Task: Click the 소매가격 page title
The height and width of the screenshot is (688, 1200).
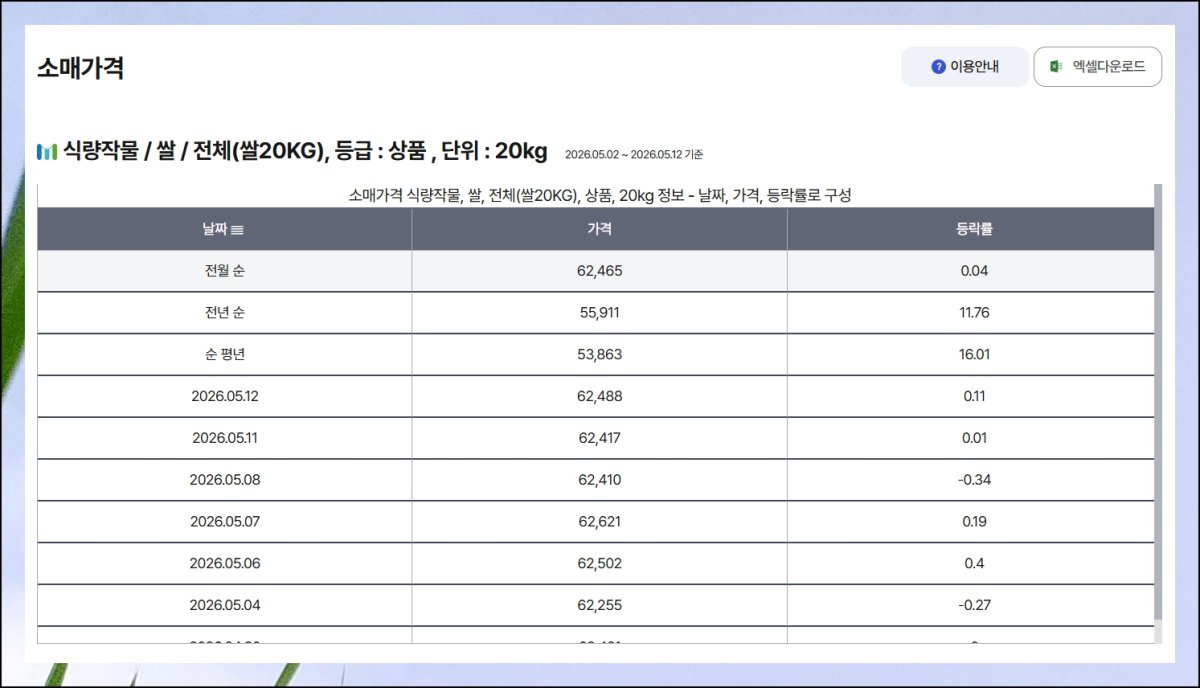Action: coord(80,69)
